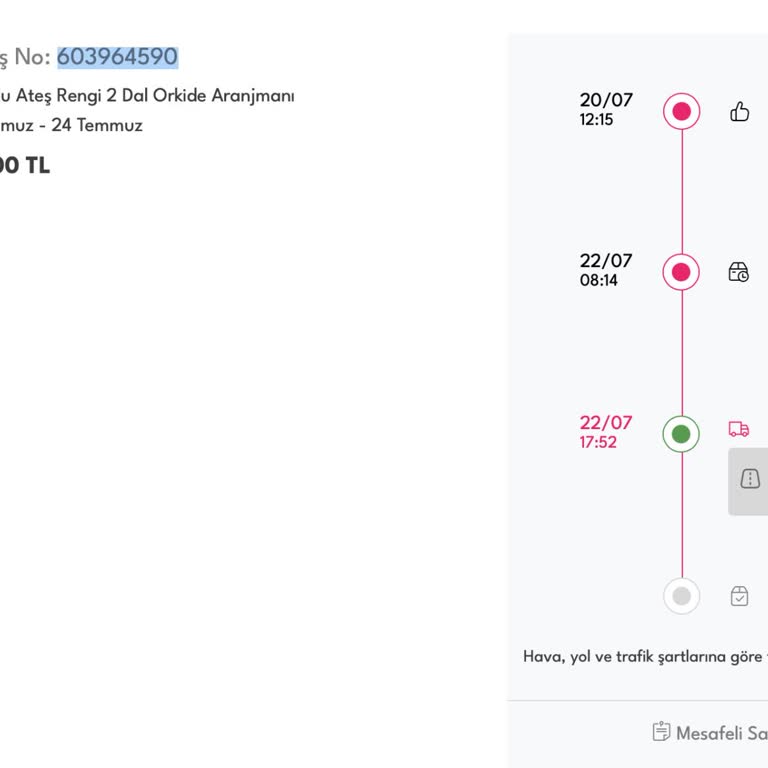Screen dimensions: 768x768
Task: Click the TL price amount
Action: (x=24, y=166)
